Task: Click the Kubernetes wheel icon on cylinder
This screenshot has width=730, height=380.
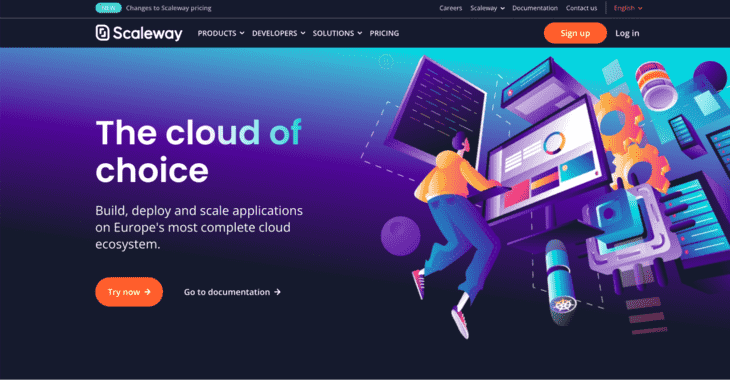Action: click(x=563, y=305)
